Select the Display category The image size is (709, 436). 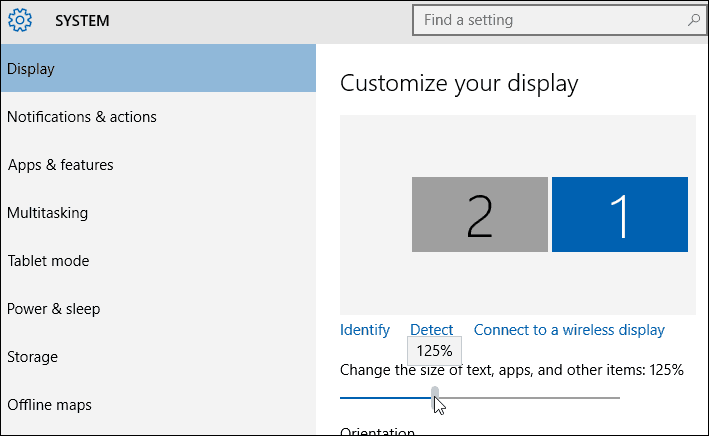click(x=158, y=68)
